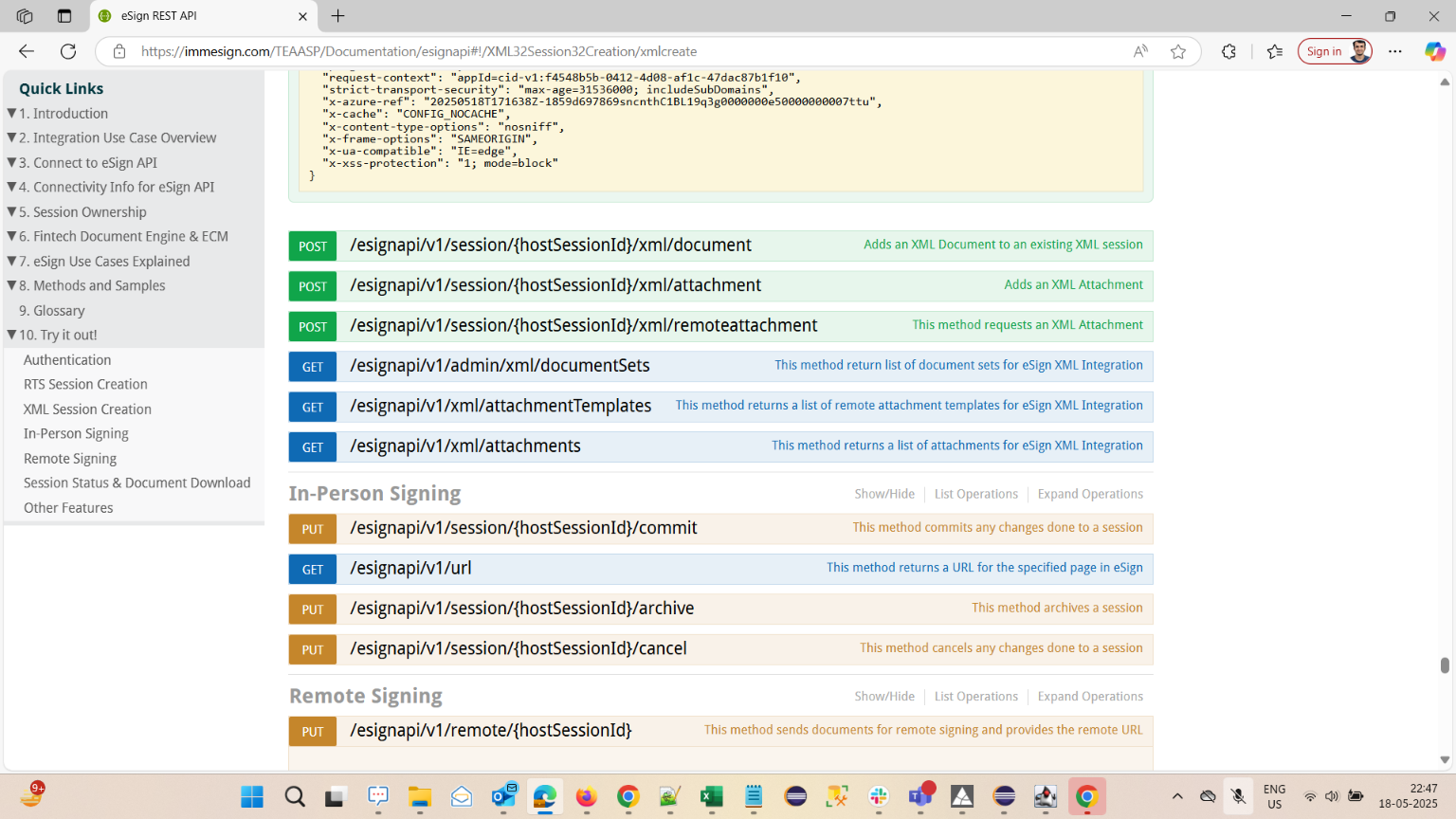Click the Sign in button
This screenshot has width=1456, height=819.
pyautogui.click(x=1323, y=51)
